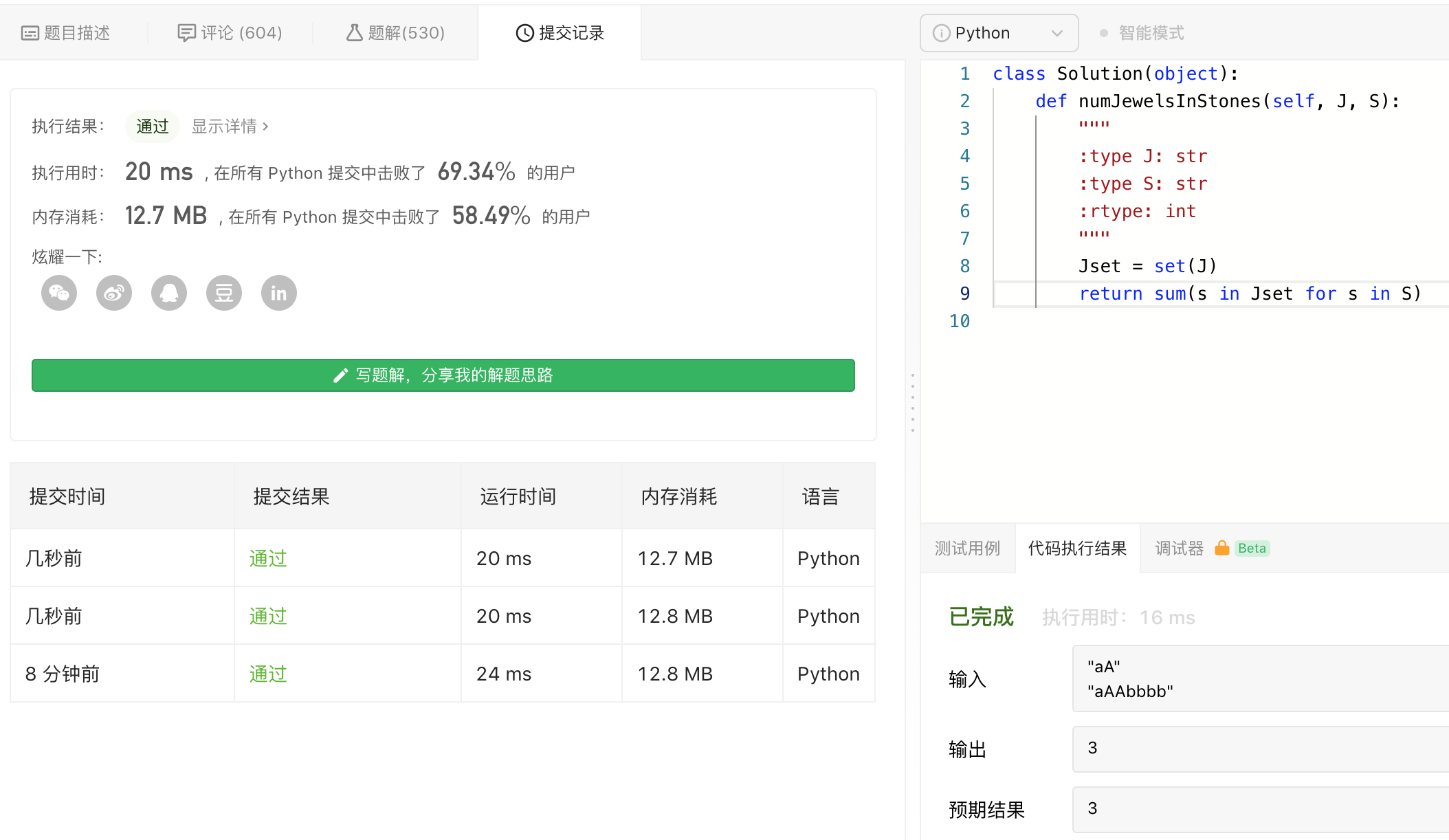Image resolution: width=1449 pixels, height=840 pixels.
Task: Share result via Weibo icon
Action: [x=114, y=294]
